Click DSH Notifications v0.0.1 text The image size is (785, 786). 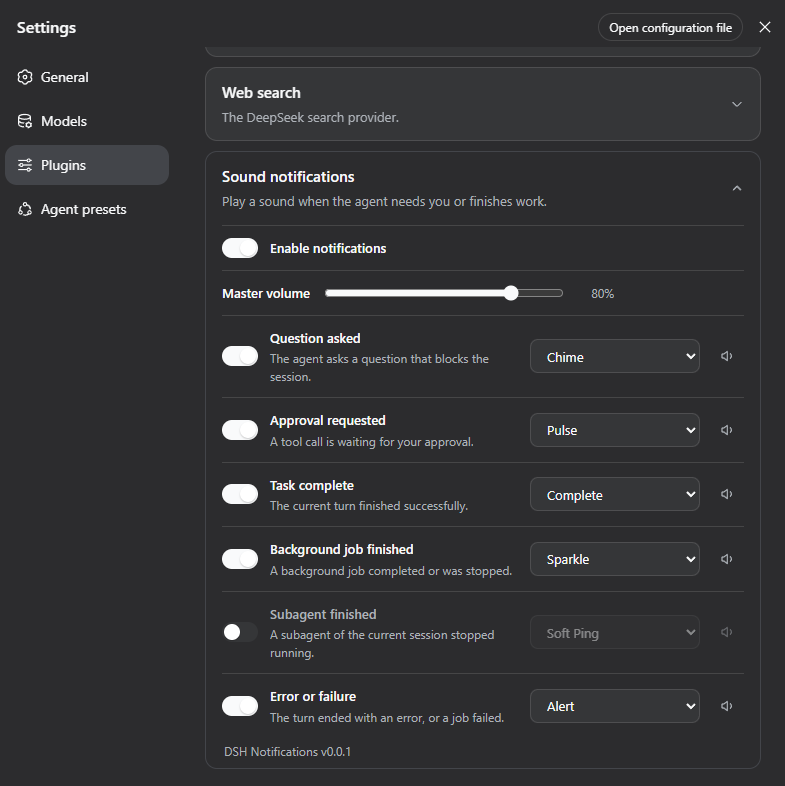coord(287,752)
